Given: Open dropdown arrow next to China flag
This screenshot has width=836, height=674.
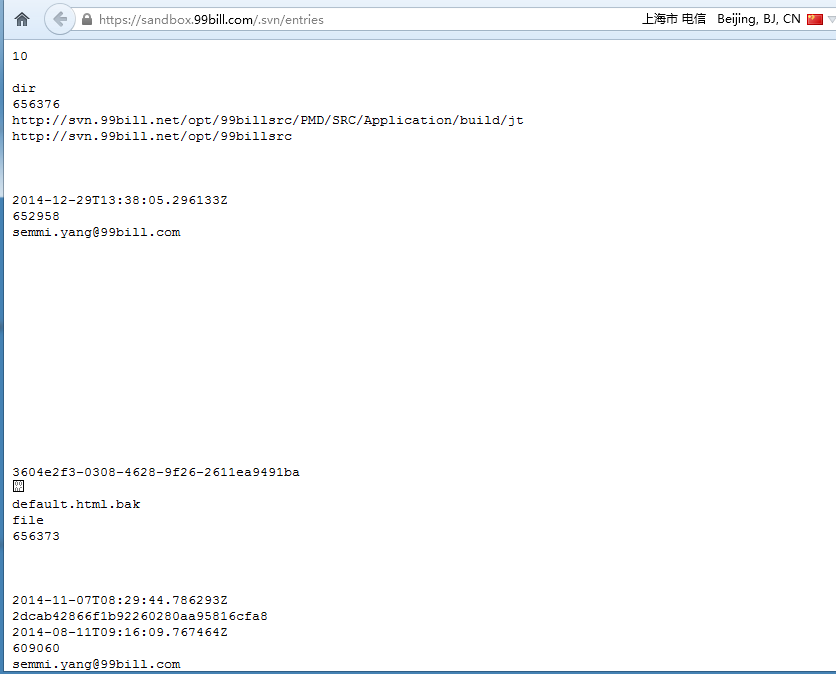Looking at the screenshot, I should 831,20.
